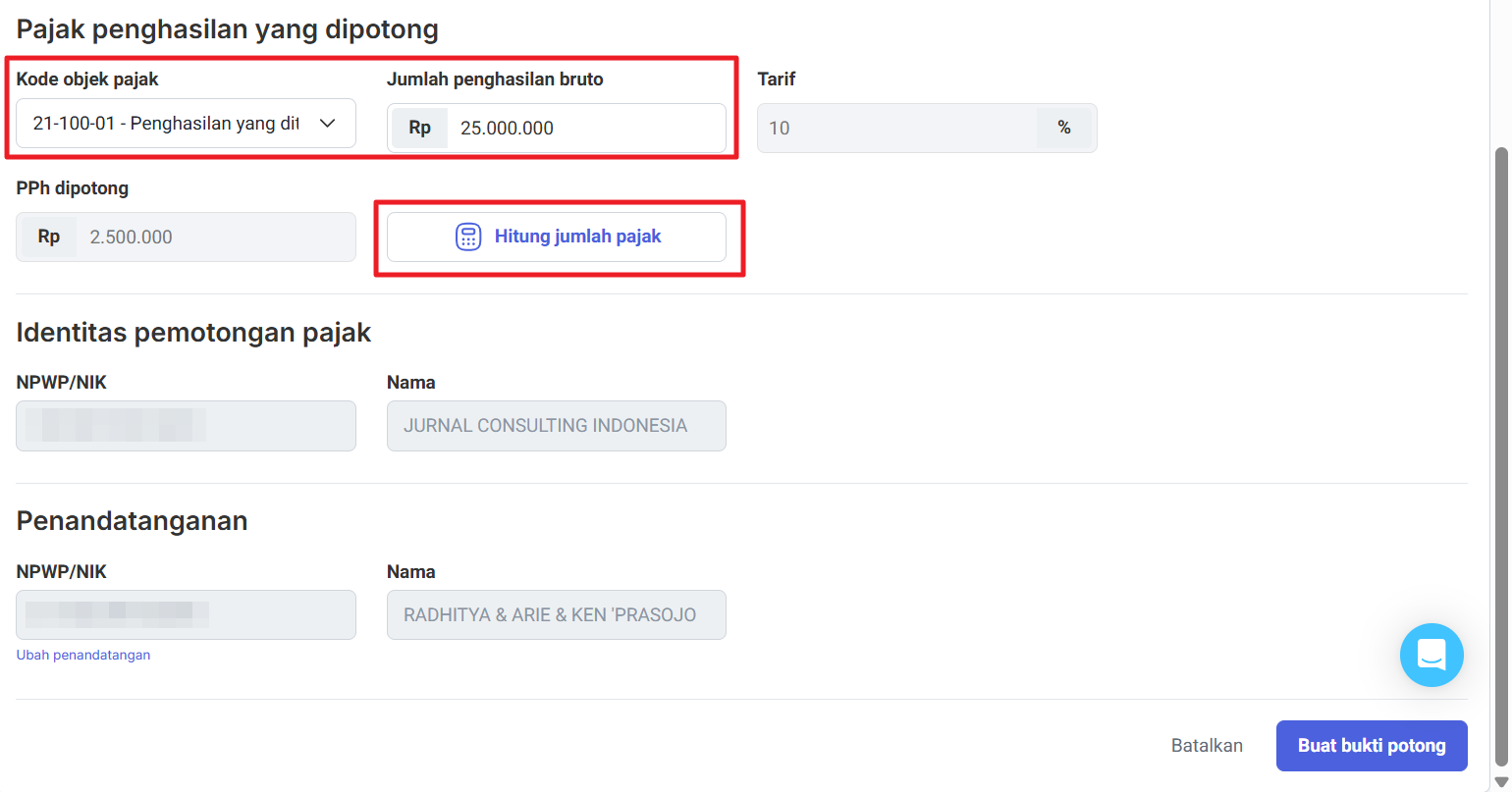
Task: Click the percent symbol in the Tarif field
Action: point(1063,129)
